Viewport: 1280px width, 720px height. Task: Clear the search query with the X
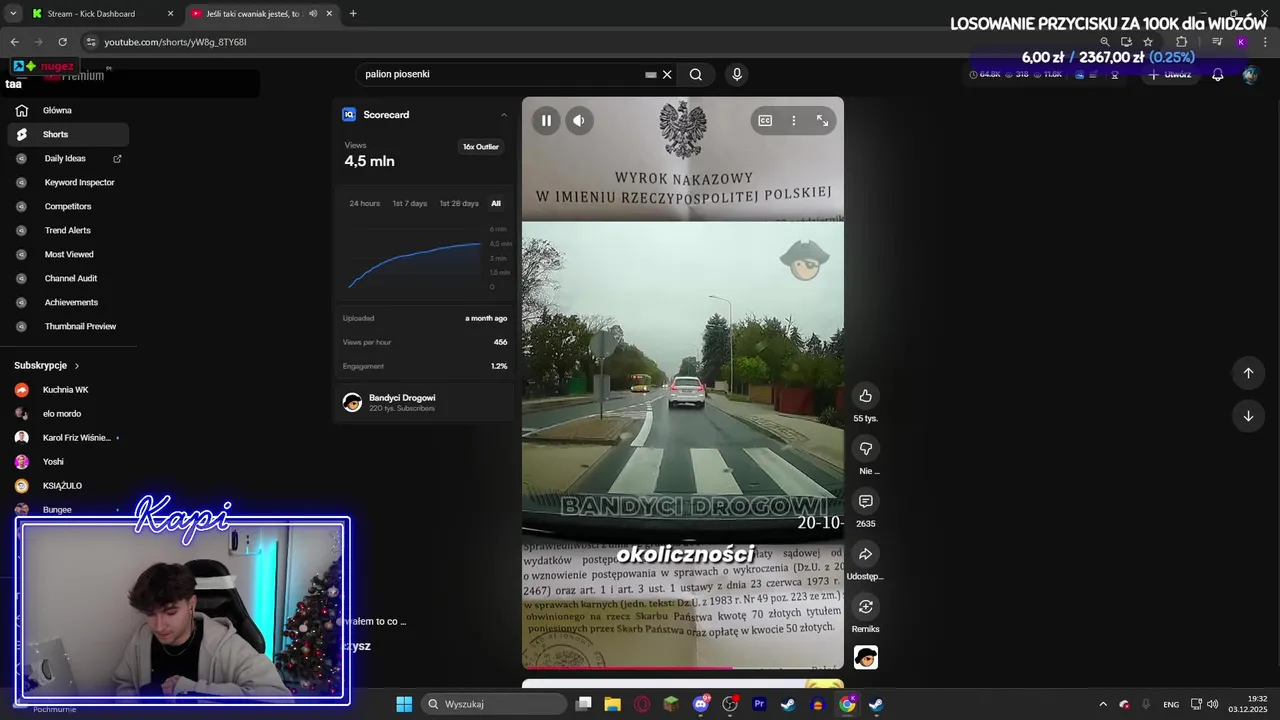(667, 74)
